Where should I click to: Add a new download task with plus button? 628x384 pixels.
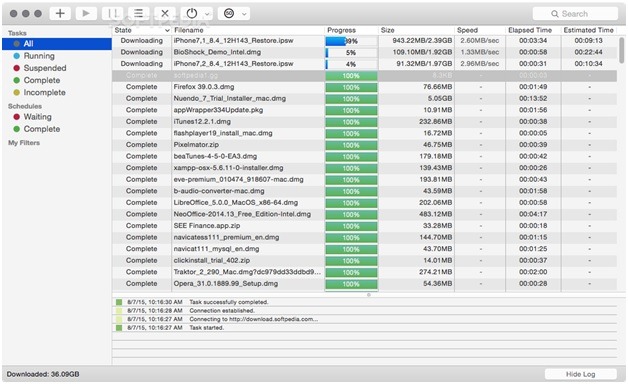(x=60, y=13)
